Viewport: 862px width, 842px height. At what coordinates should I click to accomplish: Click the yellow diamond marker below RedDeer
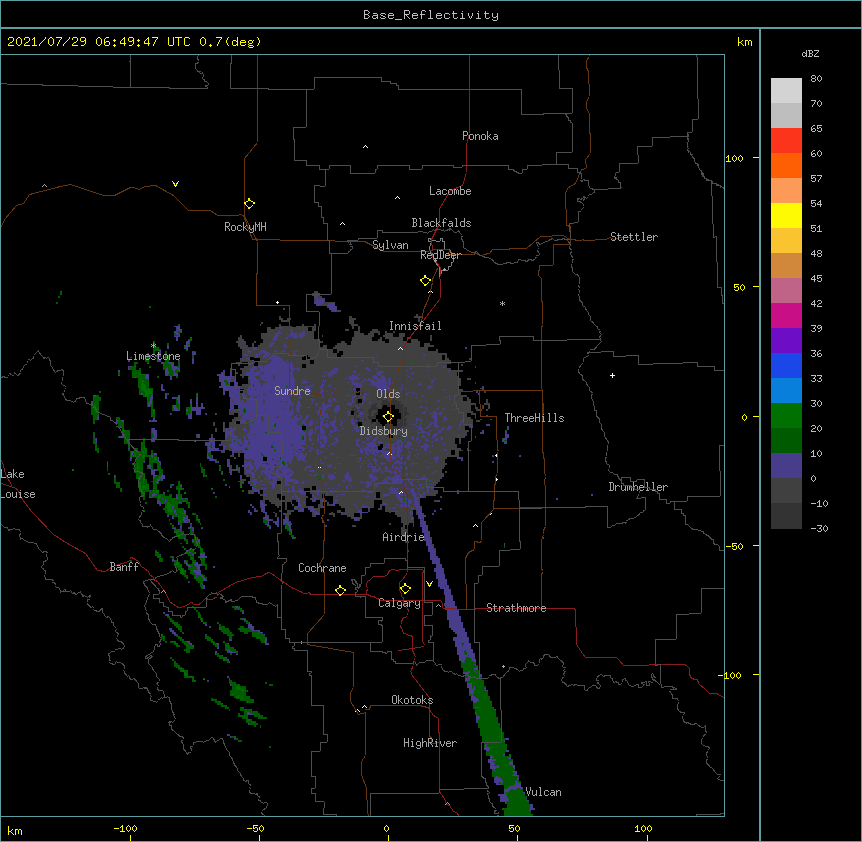click(426, 280)
